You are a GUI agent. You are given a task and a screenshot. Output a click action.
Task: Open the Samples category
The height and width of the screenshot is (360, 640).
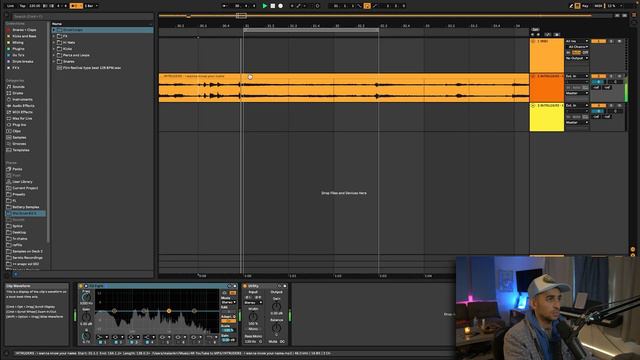[19, 138]
